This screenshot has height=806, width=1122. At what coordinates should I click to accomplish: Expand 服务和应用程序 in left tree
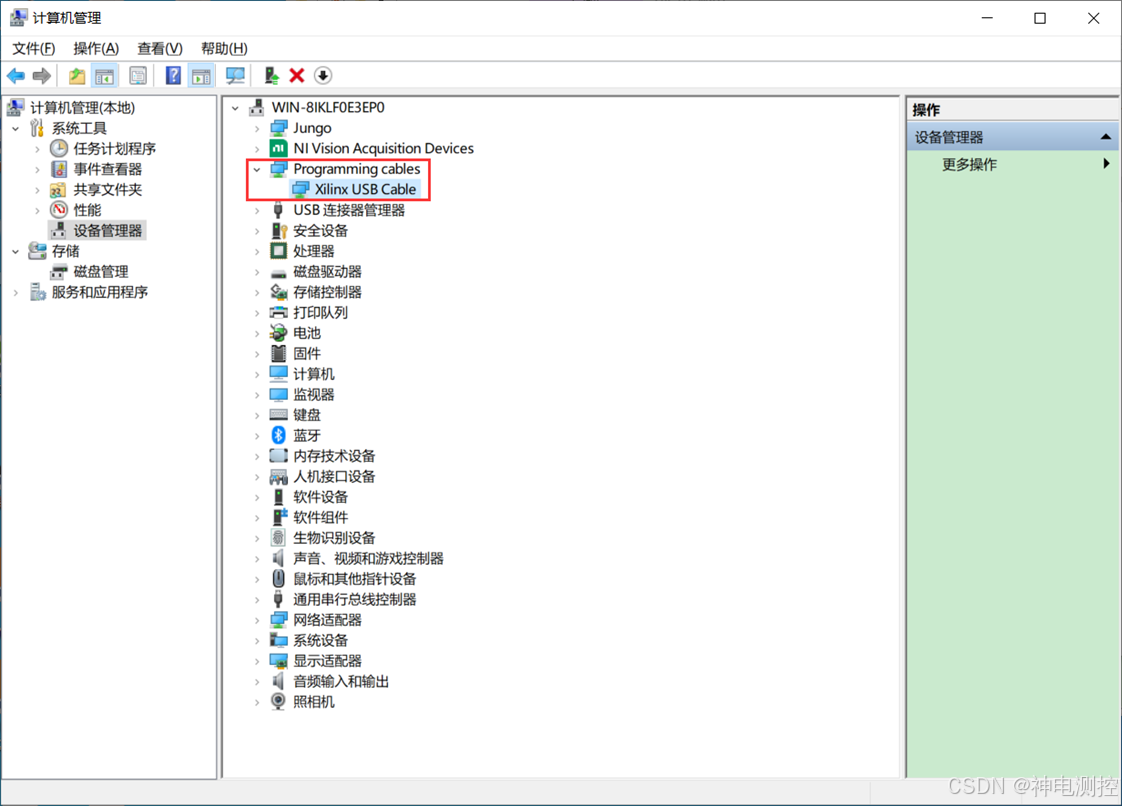(16, 292)
